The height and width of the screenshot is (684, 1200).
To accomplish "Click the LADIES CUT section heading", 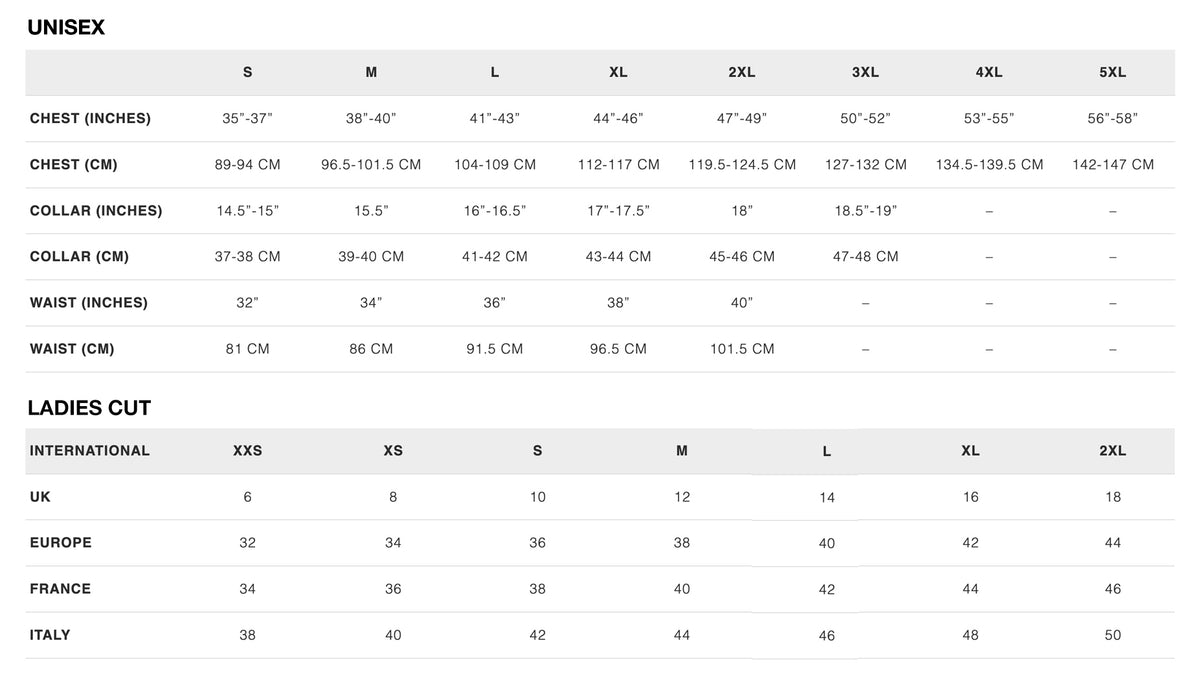I will (x=89, y=408).
